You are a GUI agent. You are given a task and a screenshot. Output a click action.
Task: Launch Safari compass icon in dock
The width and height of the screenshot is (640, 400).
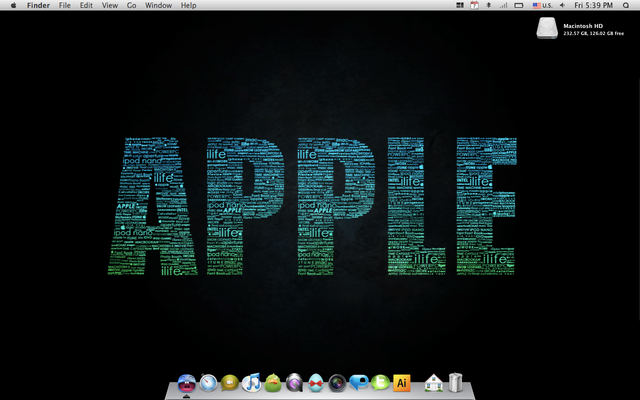coord(208,382)
